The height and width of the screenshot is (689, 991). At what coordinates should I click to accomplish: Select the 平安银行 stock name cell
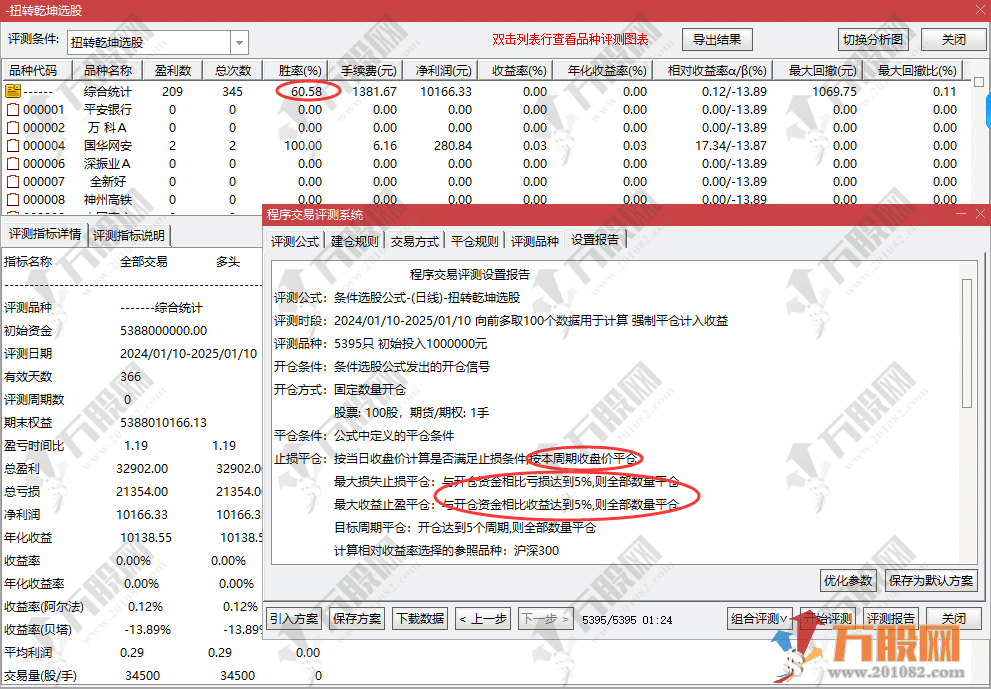click(107, 109)
